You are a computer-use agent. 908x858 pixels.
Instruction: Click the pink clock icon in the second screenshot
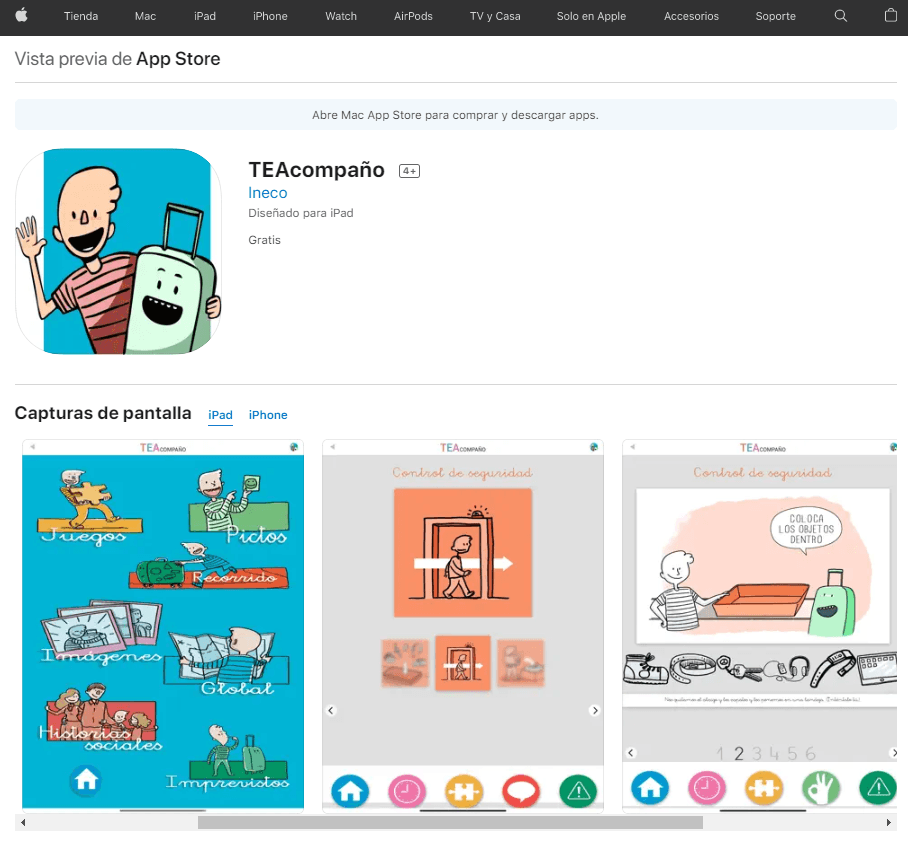click(x=407, y=791)
